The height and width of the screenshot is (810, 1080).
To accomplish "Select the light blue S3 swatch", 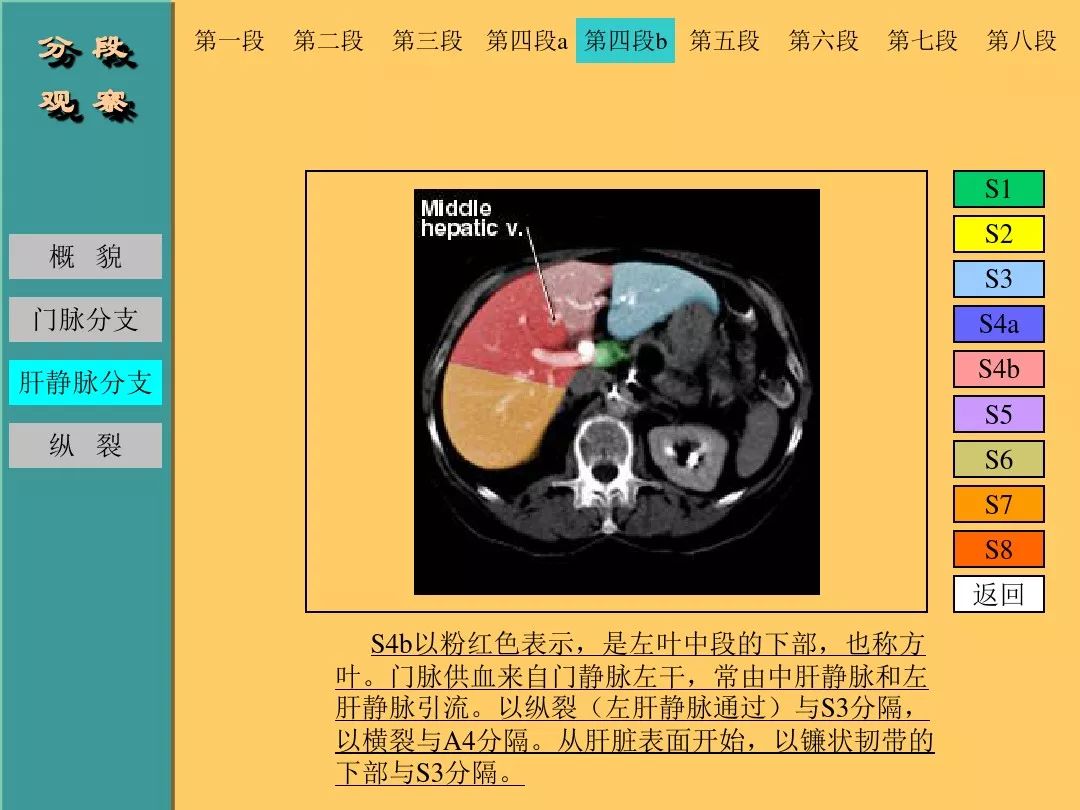I will click(998, 279).
